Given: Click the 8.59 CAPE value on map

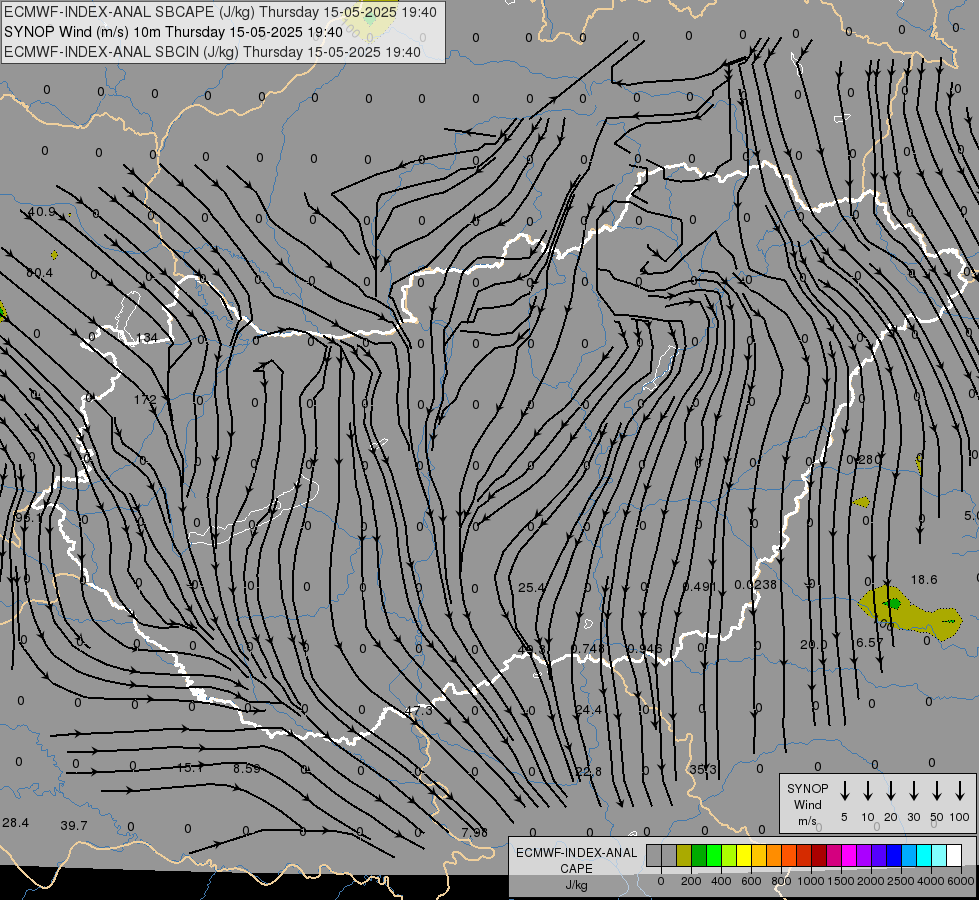Looking at the screenshot, I should click(x=247, y=769).
